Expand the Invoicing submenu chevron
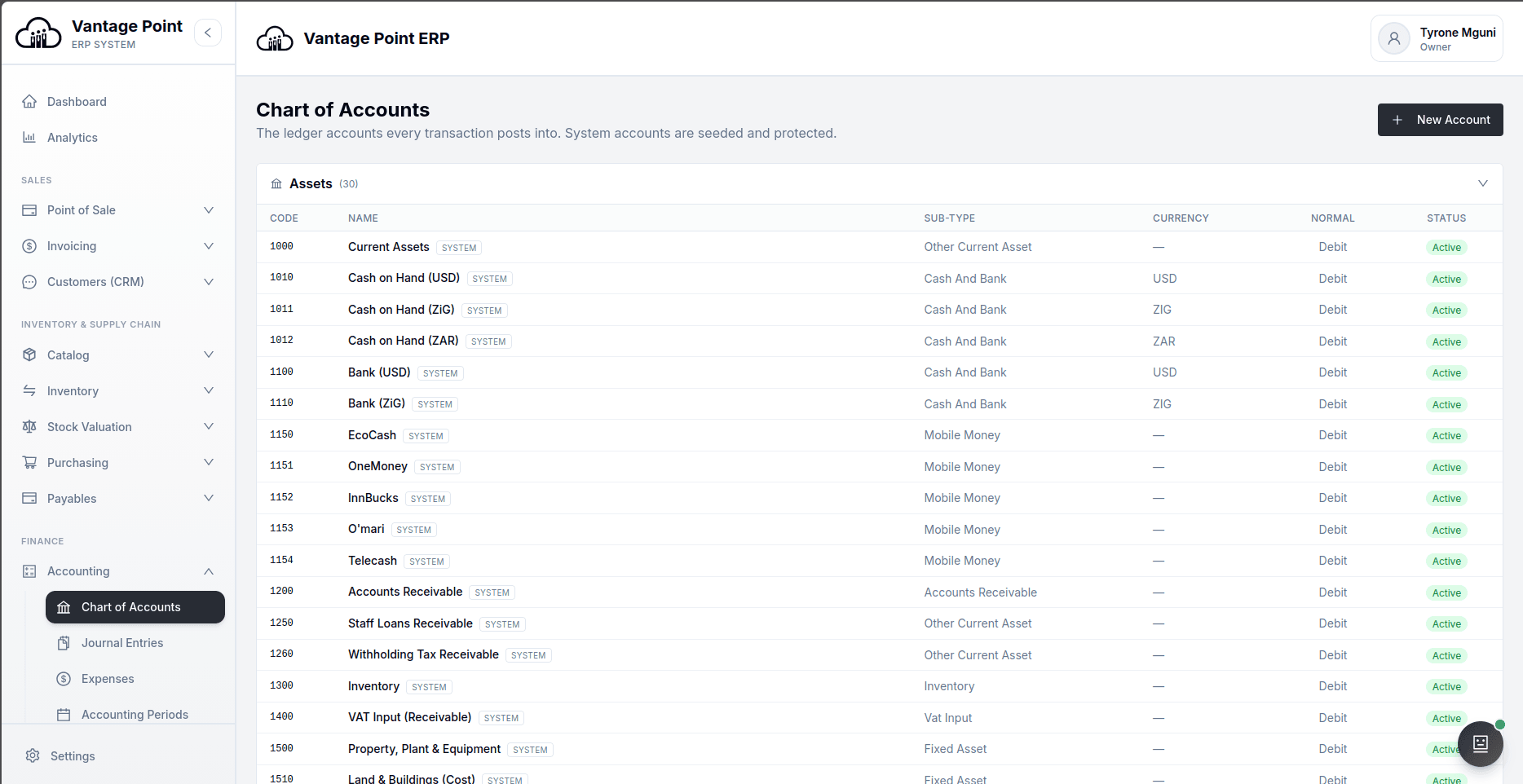This screenshot has width=1523, height=784. click(x=209, y=246)
